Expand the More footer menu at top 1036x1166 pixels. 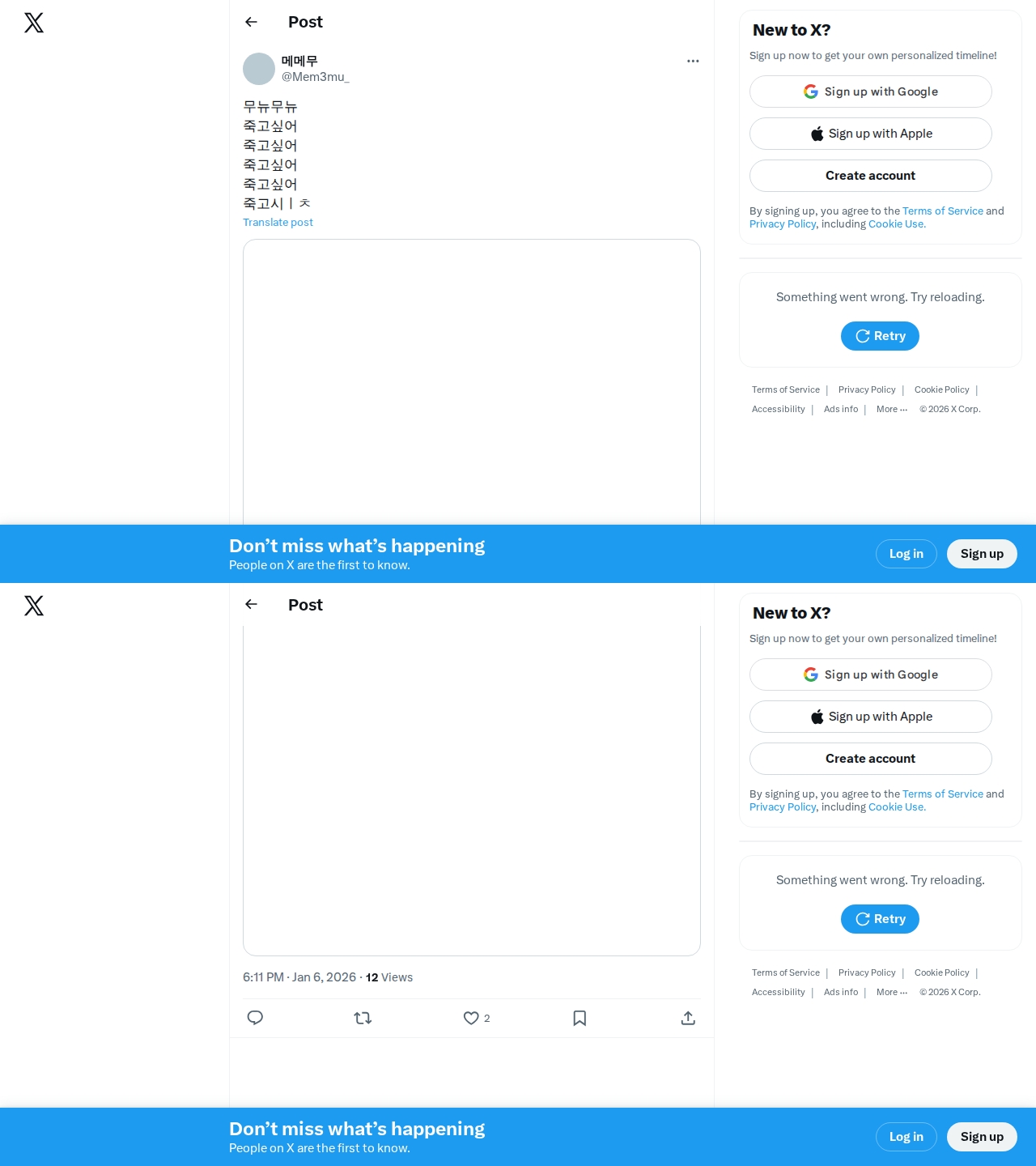(892, 409)
